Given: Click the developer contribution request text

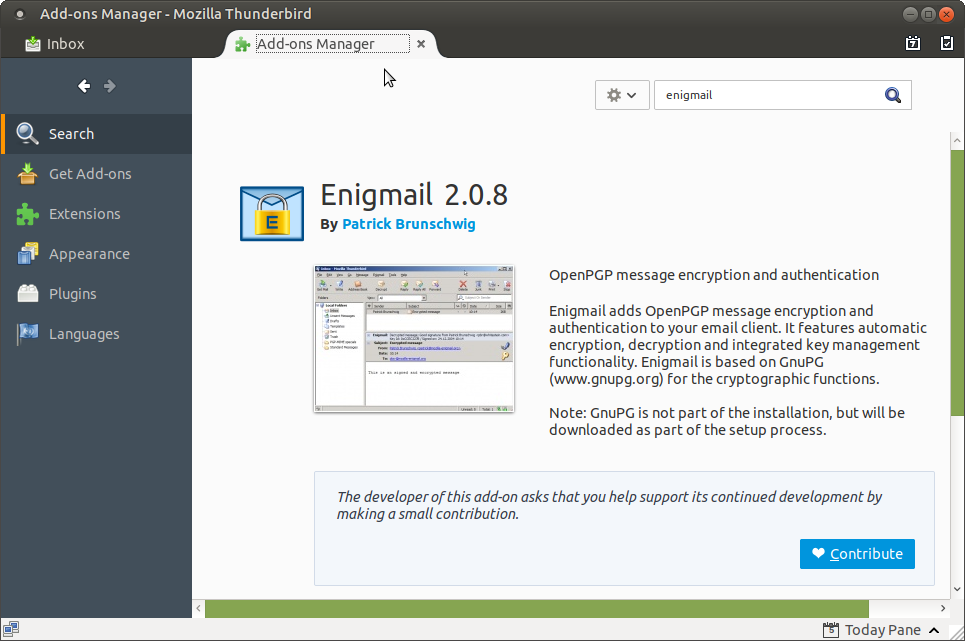Looking at the screenshot, I should 609,505.
